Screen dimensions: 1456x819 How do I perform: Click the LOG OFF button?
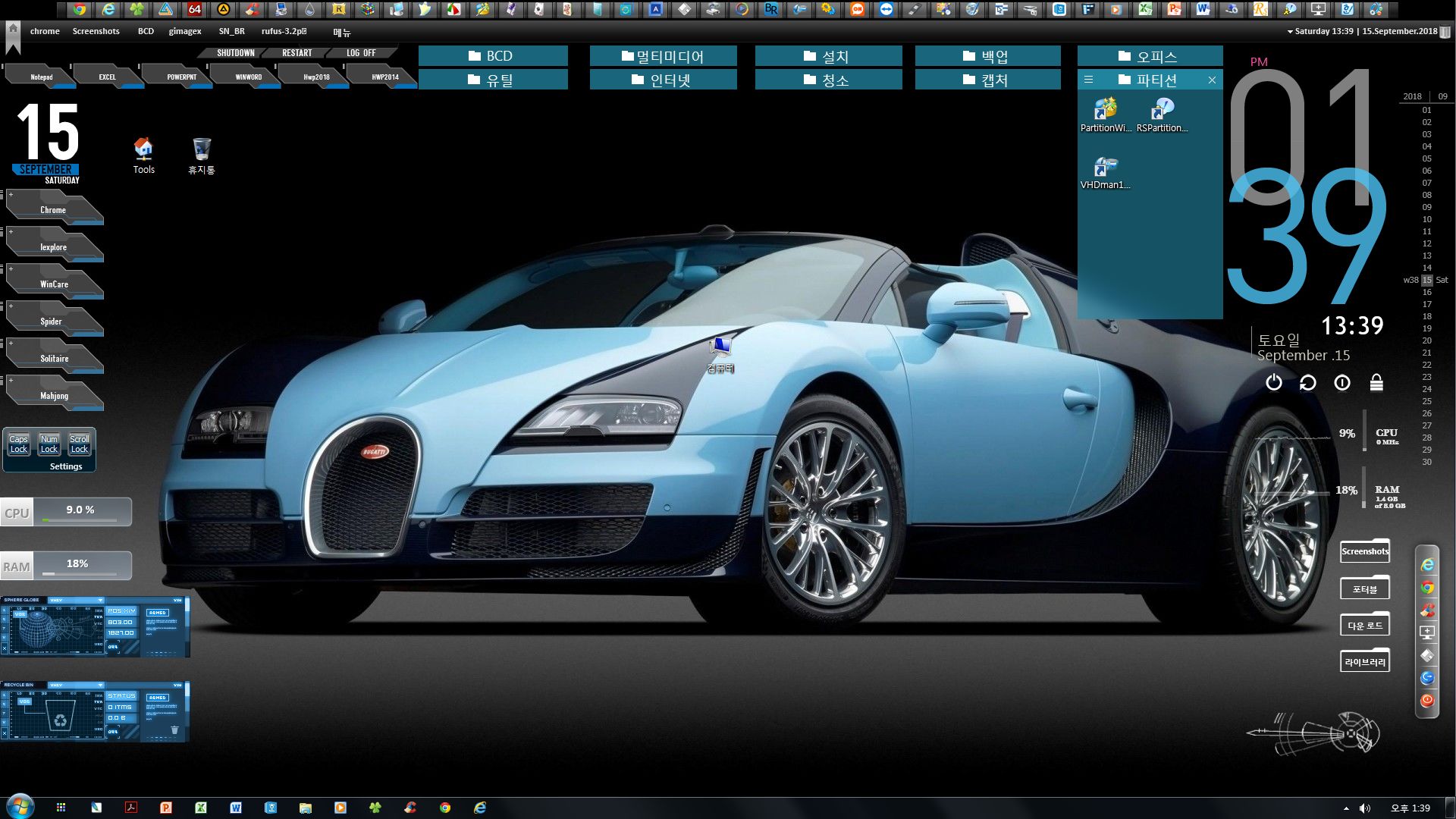(361, 53)
